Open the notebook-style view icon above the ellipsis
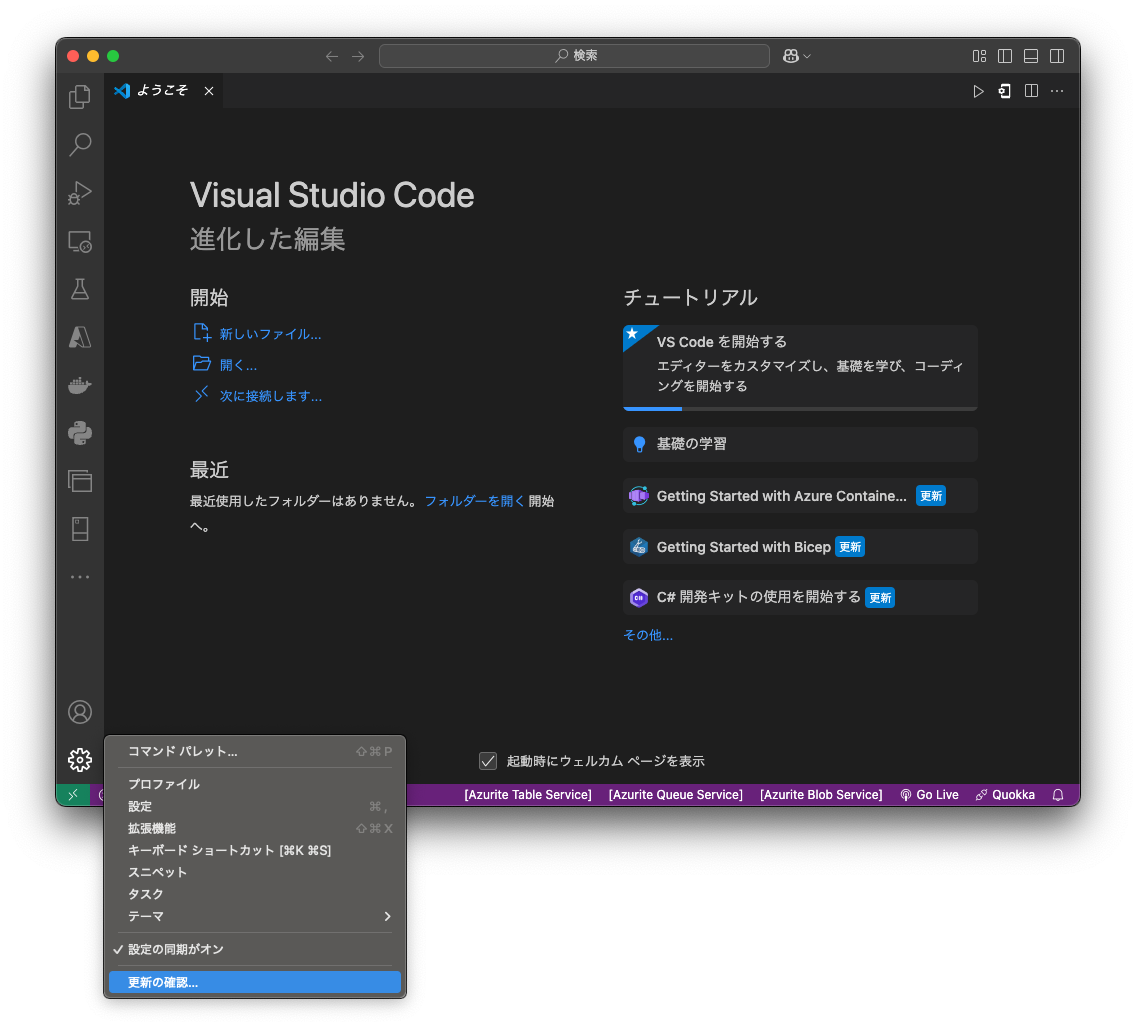 point(80,529)
